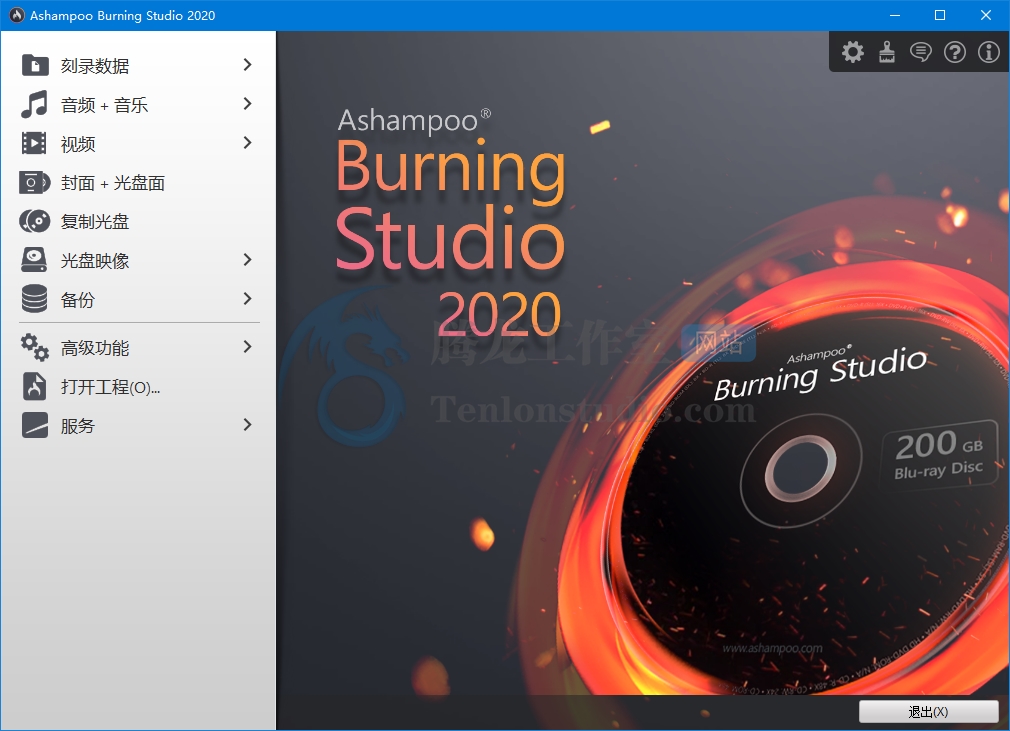Click the gears icon for 高级功能
The width and height of the screenshot is (1010, 731).
pos(34,348)
